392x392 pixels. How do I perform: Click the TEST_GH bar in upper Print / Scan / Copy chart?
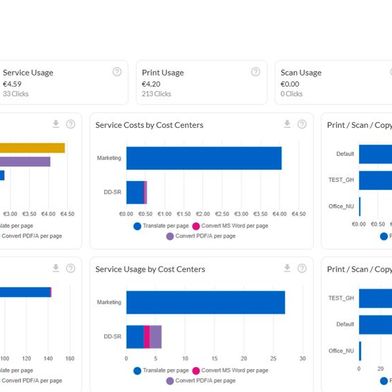[x=375, y=180]
